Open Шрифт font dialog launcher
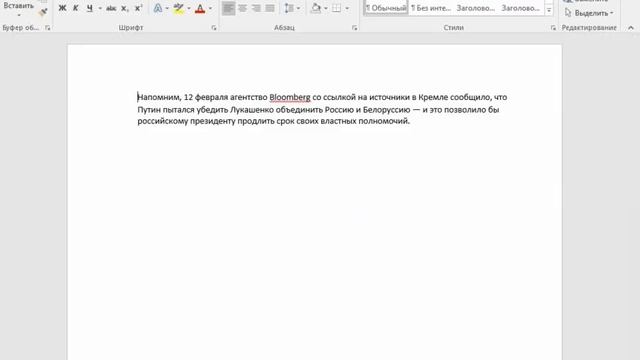This screenshot has height=360, width=640. [214, 28]
